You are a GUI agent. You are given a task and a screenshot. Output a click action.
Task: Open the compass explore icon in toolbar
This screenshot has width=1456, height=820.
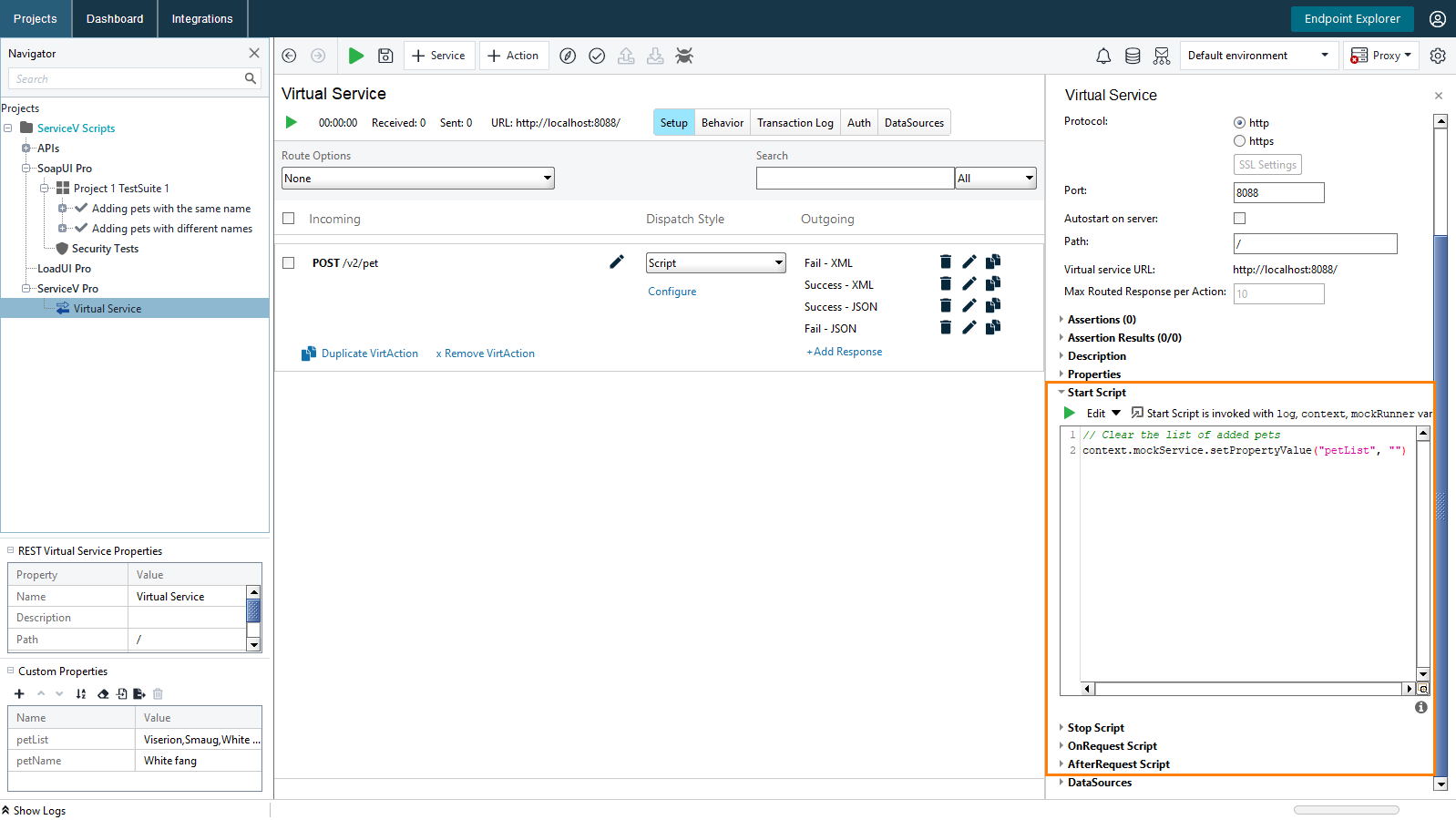[568, 56]
